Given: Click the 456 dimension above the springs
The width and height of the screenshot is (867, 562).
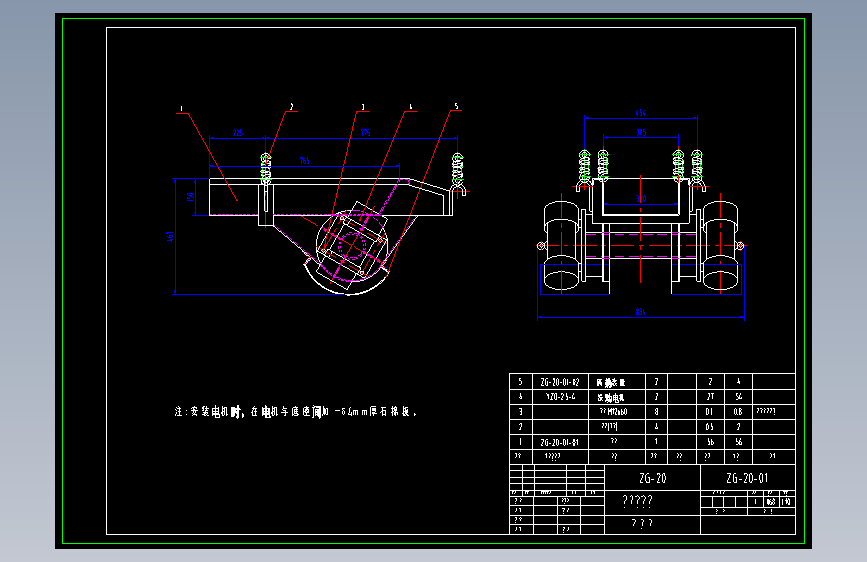Looking at the screenshot, I should (640, 113).
